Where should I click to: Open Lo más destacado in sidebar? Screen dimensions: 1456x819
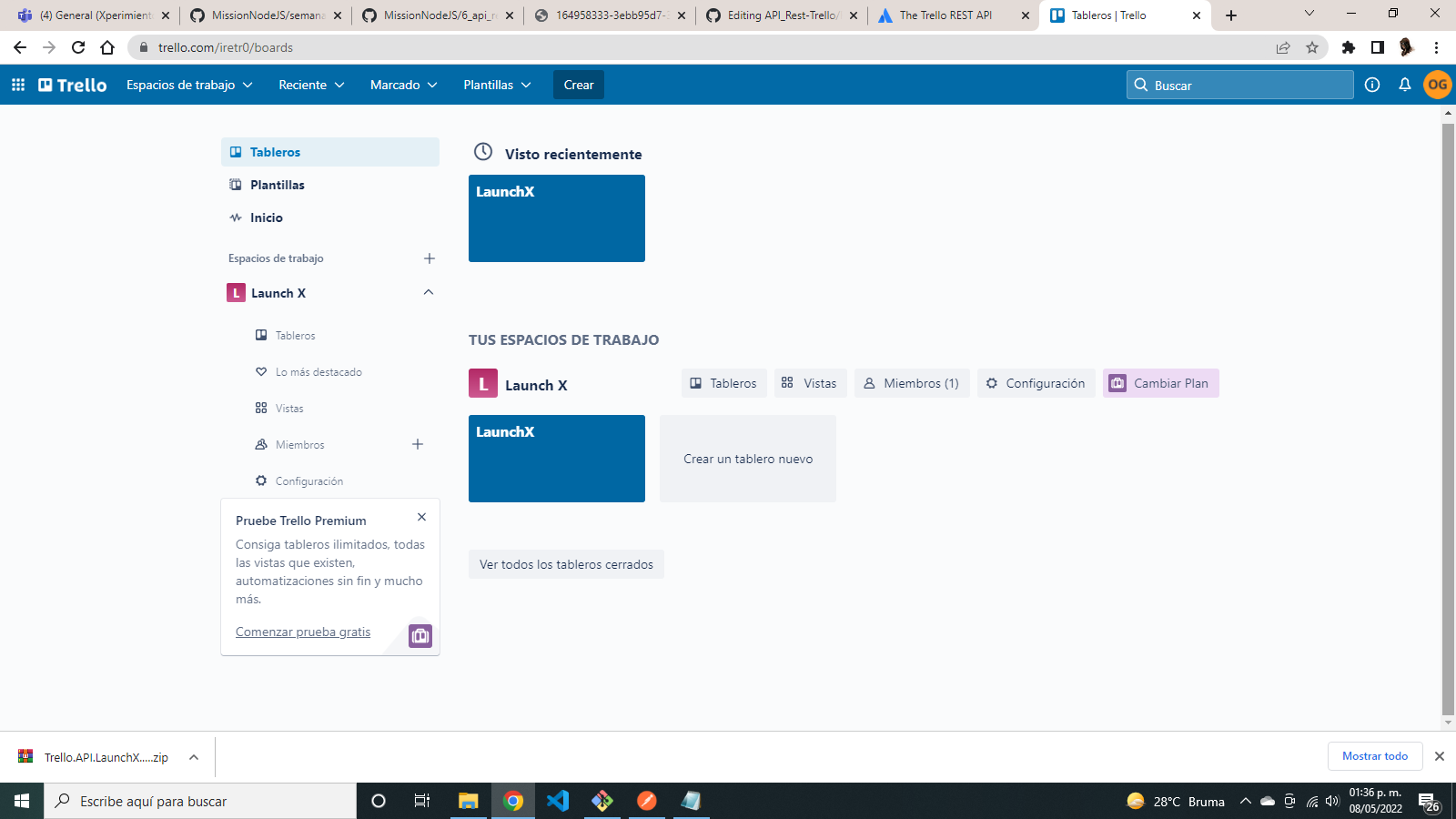click(318, 372)
